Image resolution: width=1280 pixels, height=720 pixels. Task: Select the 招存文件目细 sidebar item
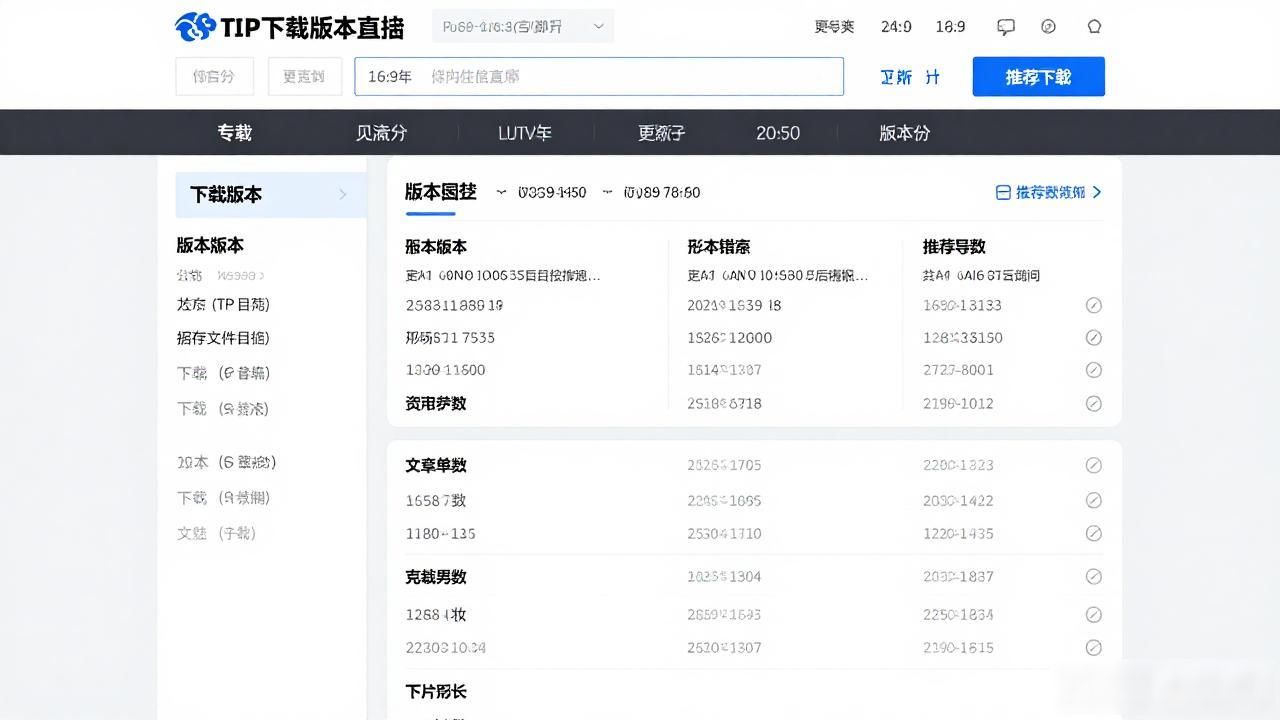click(223, 338)
